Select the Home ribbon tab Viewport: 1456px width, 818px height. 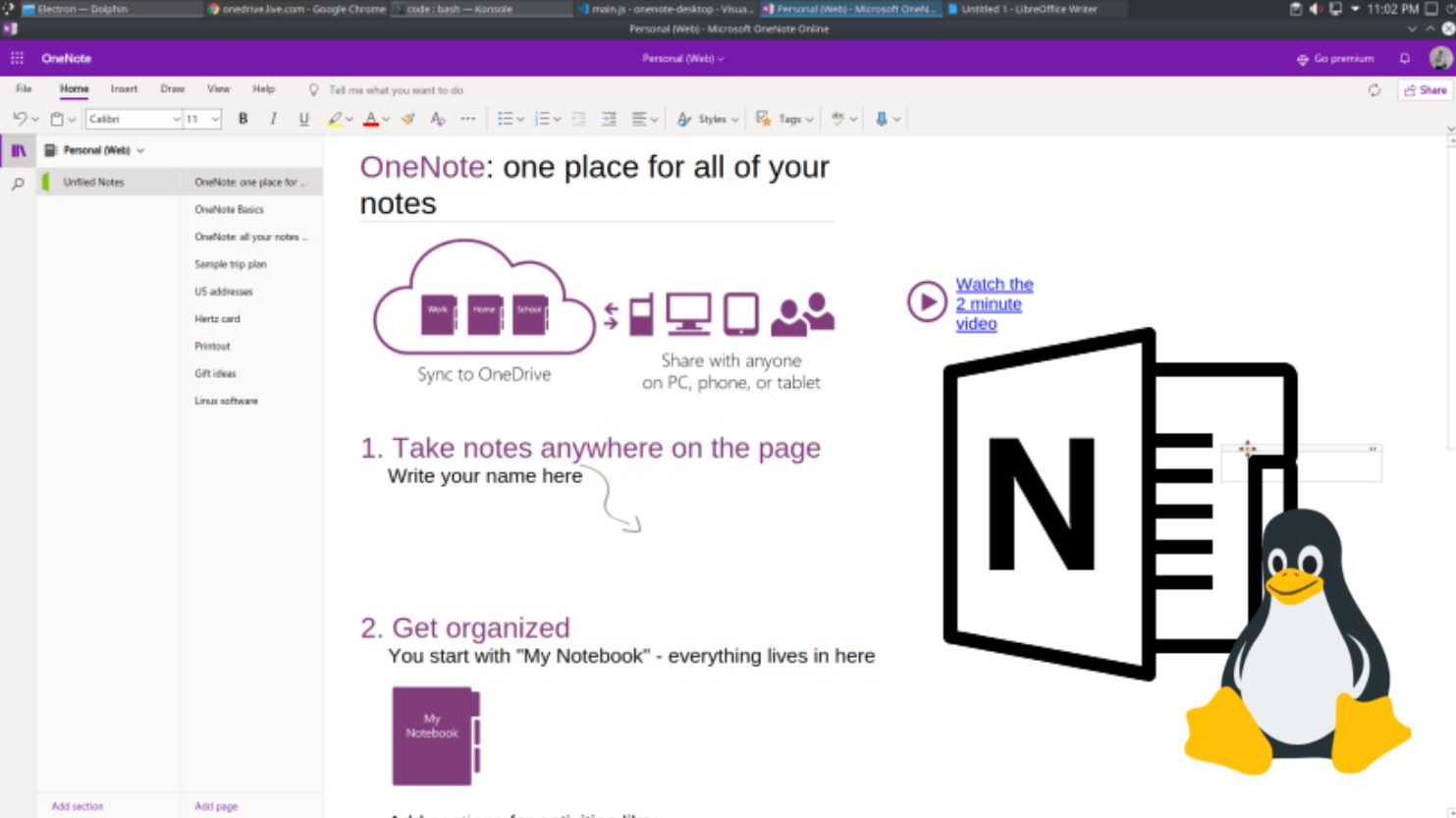point(74,89)
